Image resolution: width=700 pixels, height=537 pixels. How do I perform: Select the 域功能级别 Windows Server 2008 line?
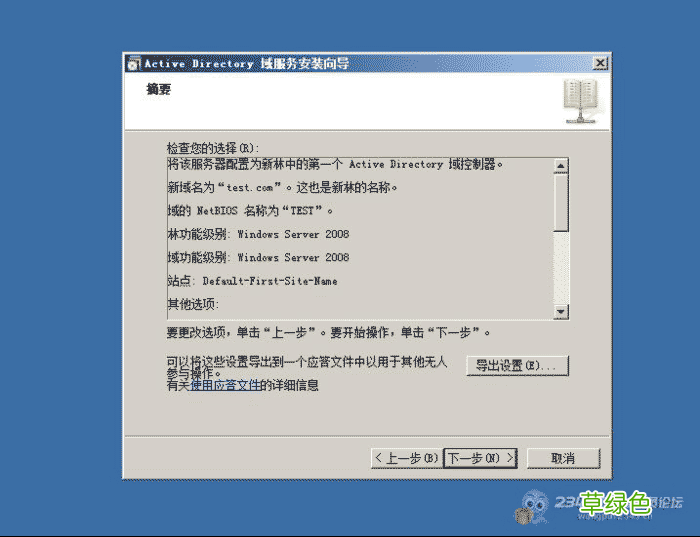258,257
